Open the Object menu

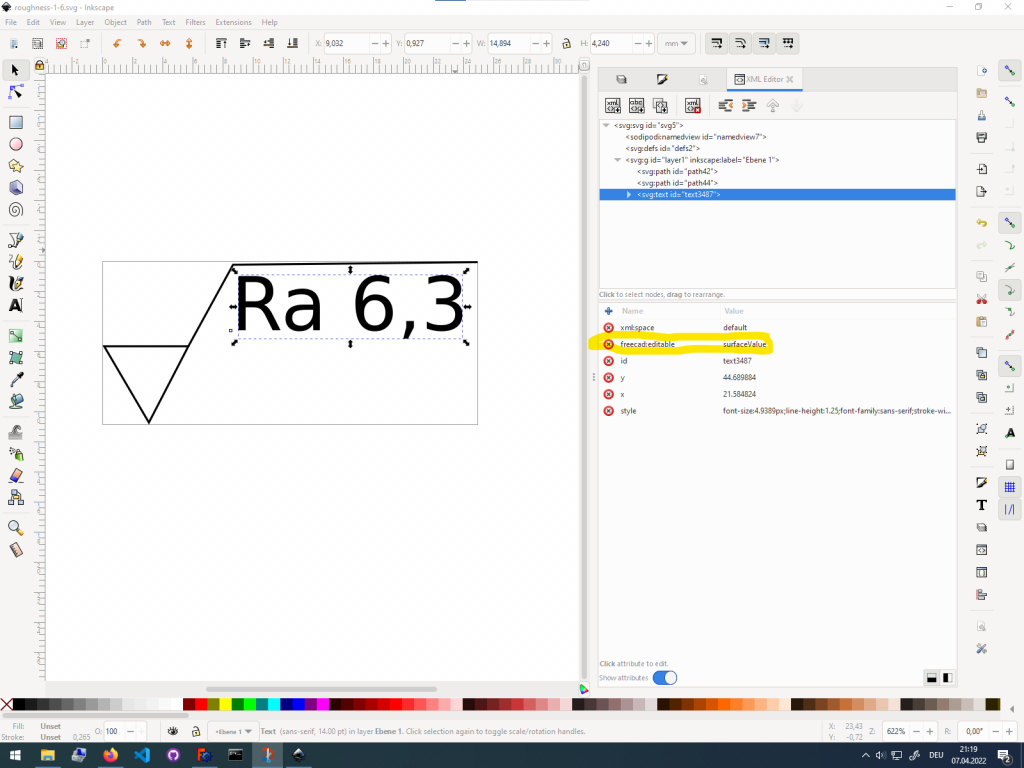point(116,22)
